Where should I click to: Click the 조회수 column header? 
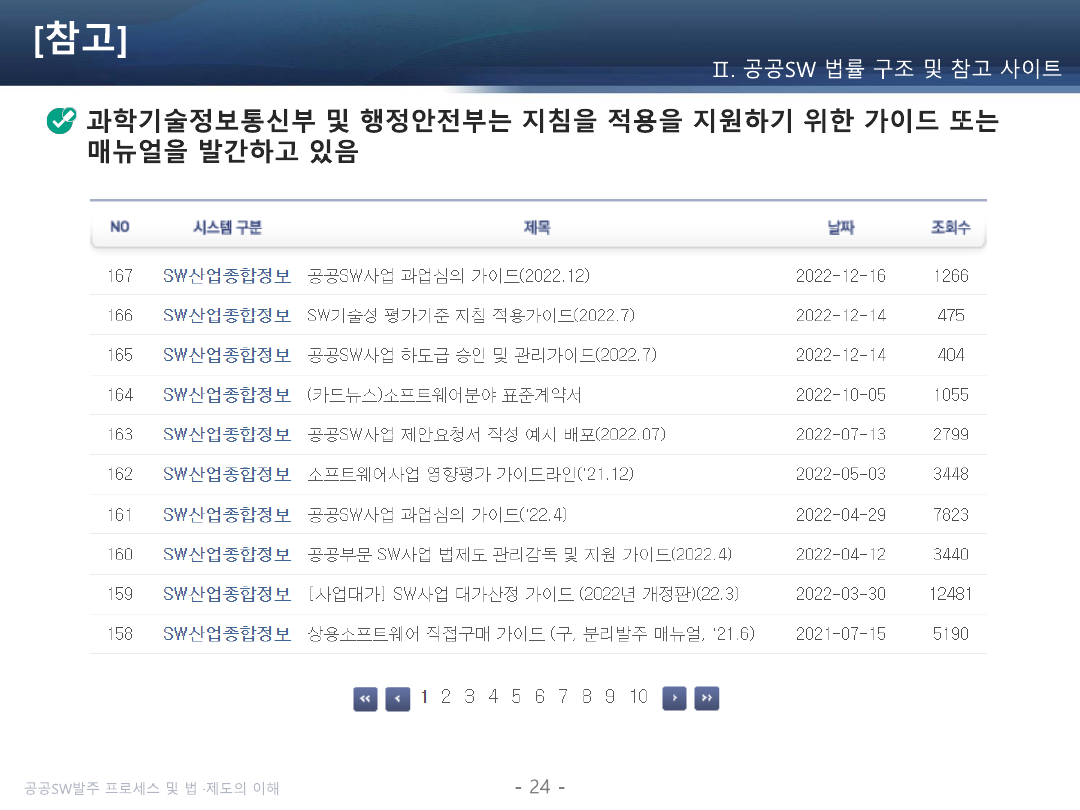tap(950, 228)
